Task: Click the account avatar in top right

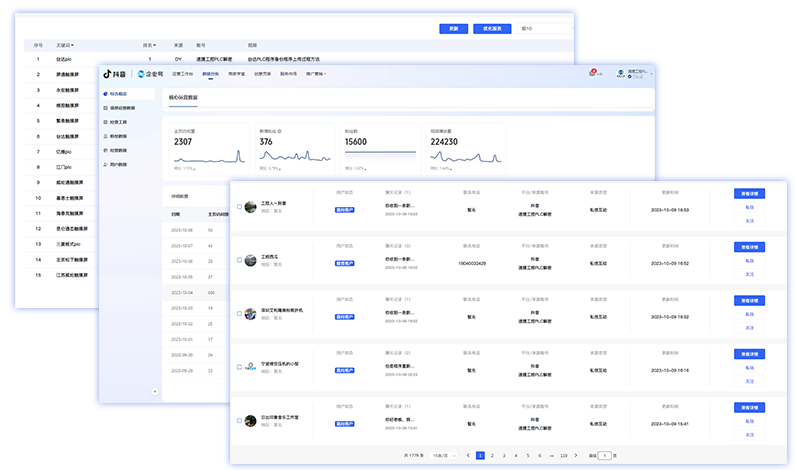Action: point(620,73)
